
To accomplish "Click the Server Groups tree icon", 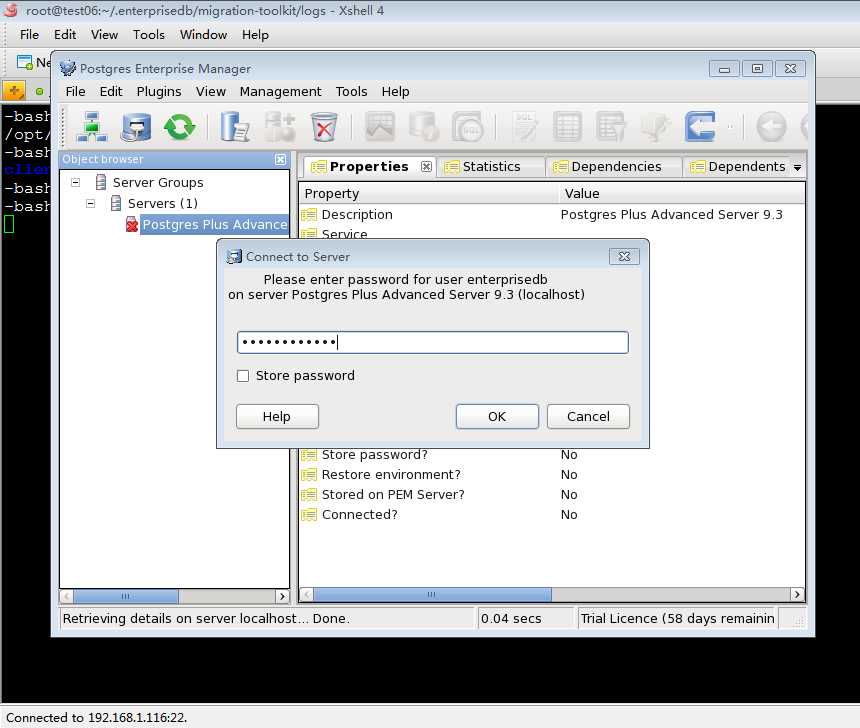I will pyautogui.click(x=101, y=182).
